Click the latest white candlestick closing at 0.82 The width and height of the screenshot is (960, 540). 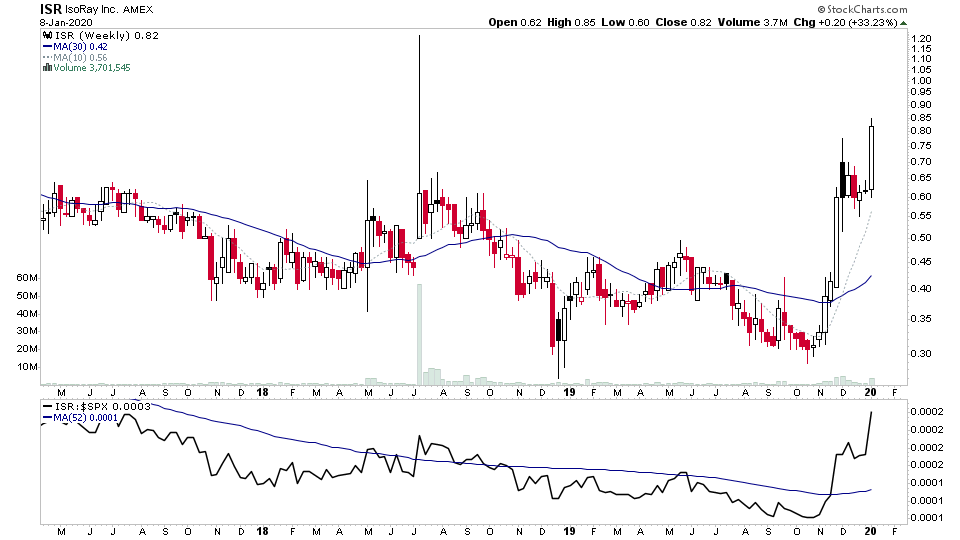click(x=871, y=157)
